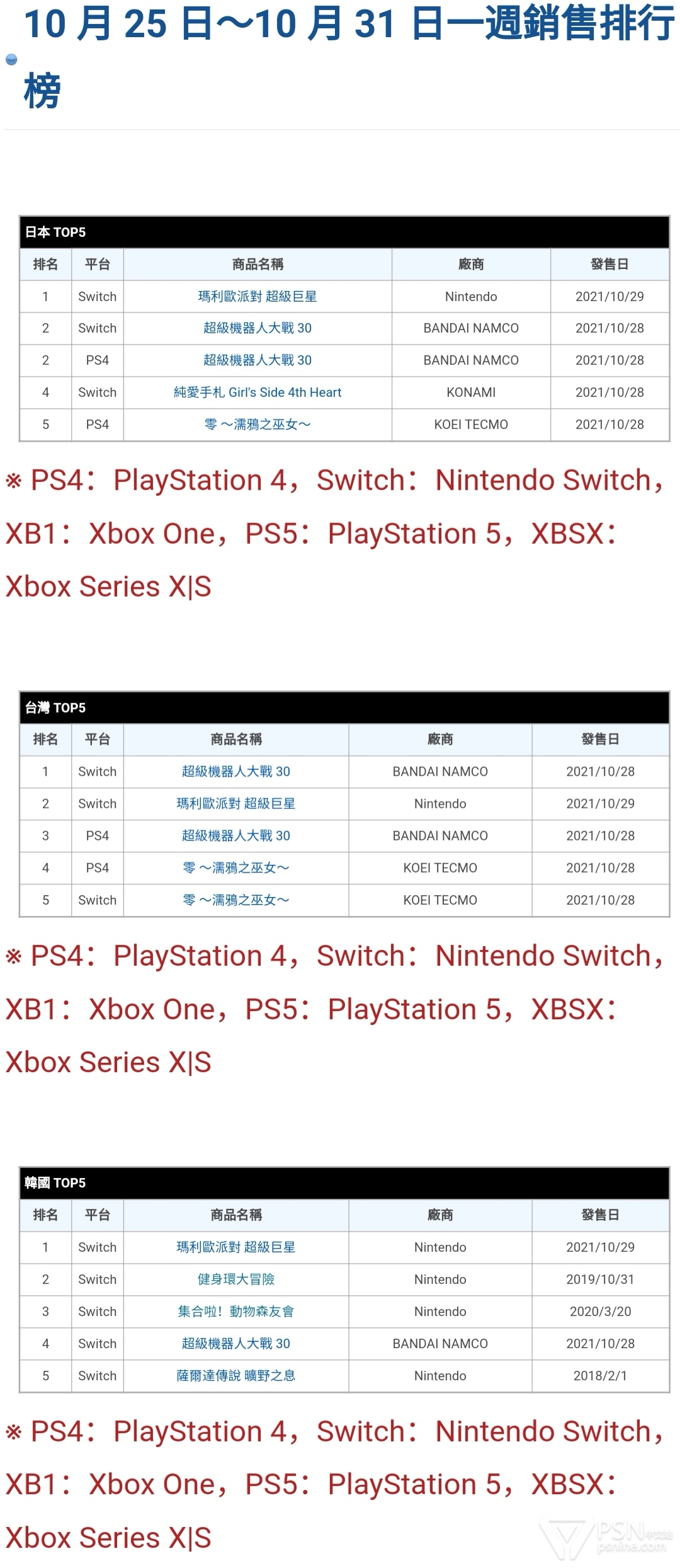Open 瑪利歐派對 超級巨星 in the 日本 TOP5 table
This screenshot has width=680, height=1568.
coord(258,296)
